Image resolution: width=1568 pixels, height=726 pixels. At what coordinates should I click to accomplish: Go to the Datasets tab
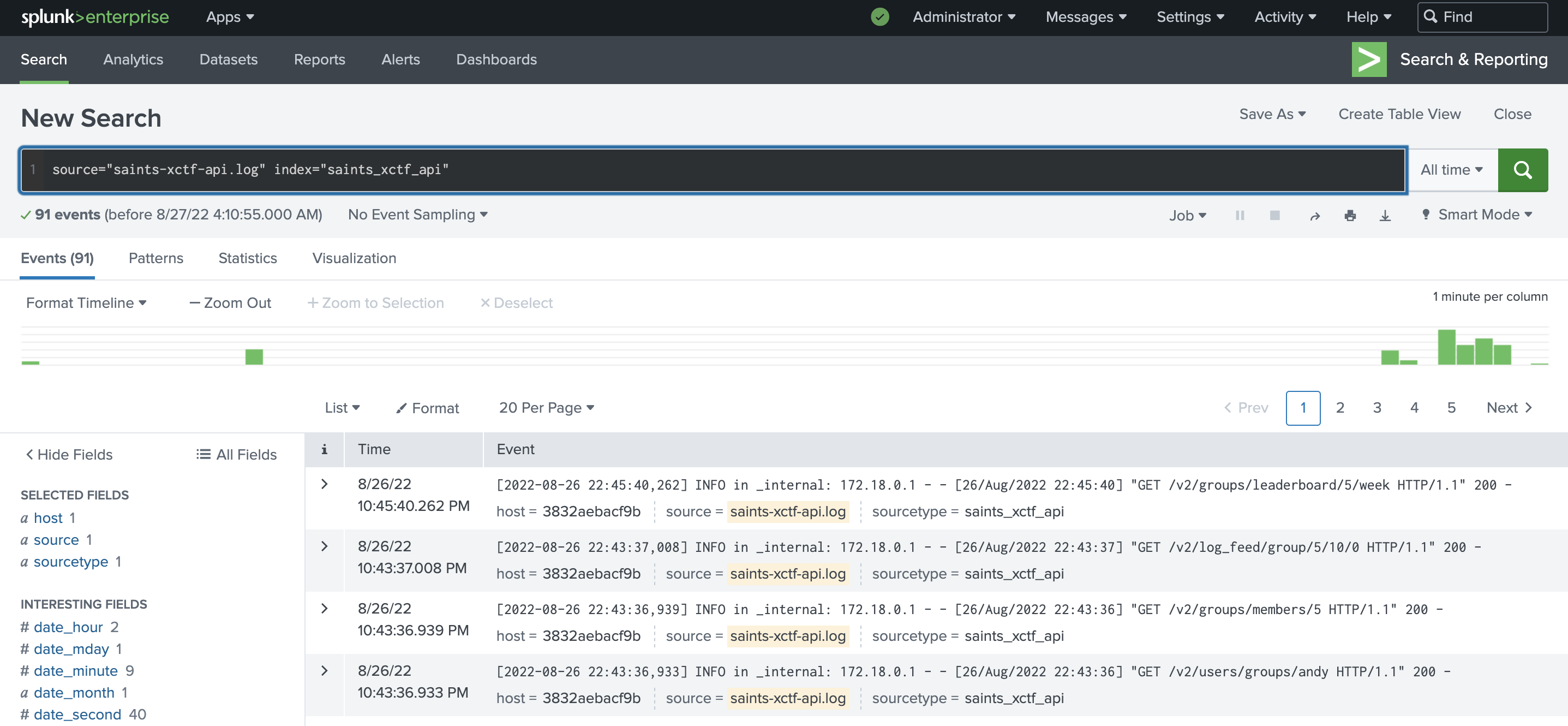pos(229,59)
